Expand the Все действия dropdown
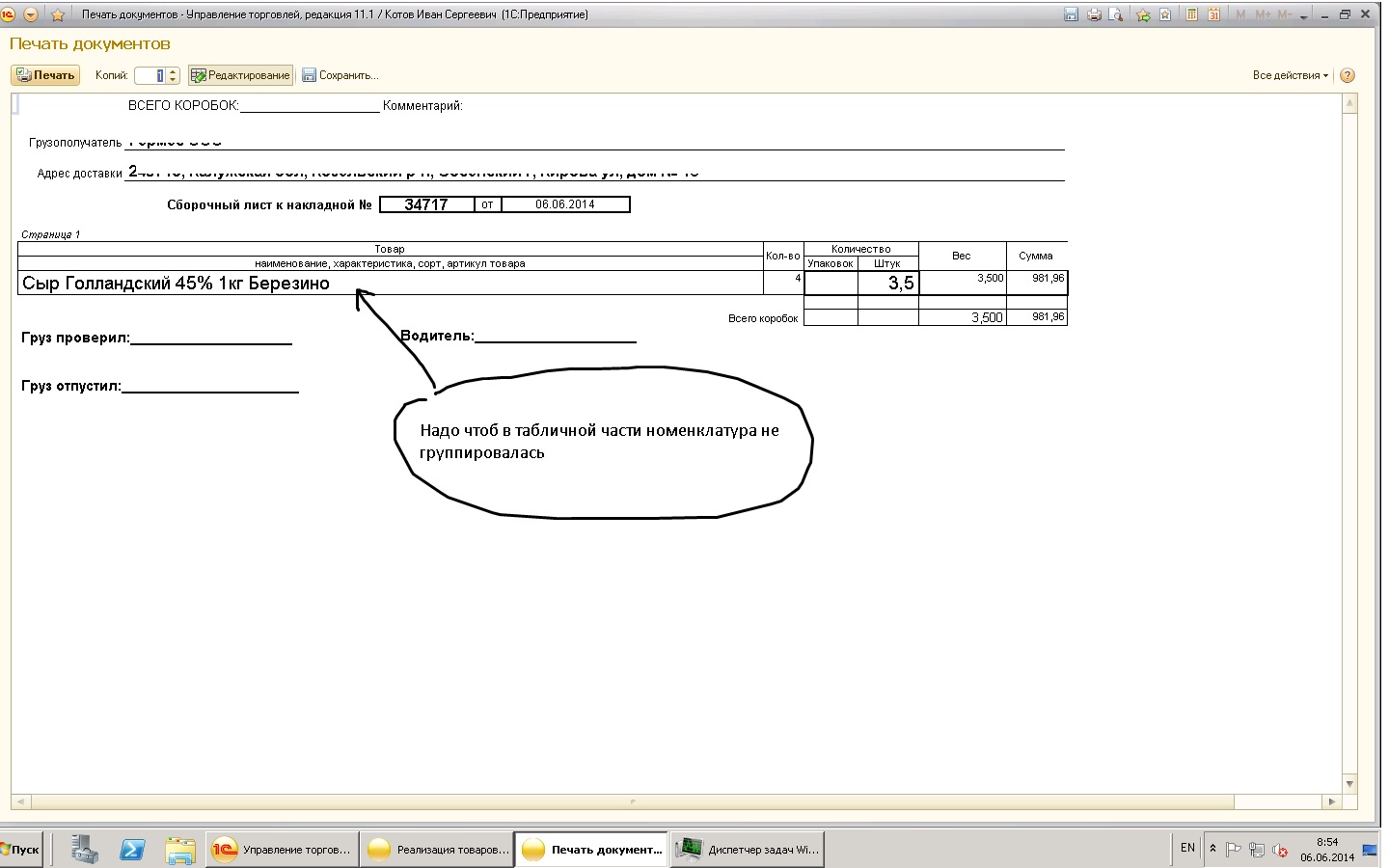 click(1290, 75)
